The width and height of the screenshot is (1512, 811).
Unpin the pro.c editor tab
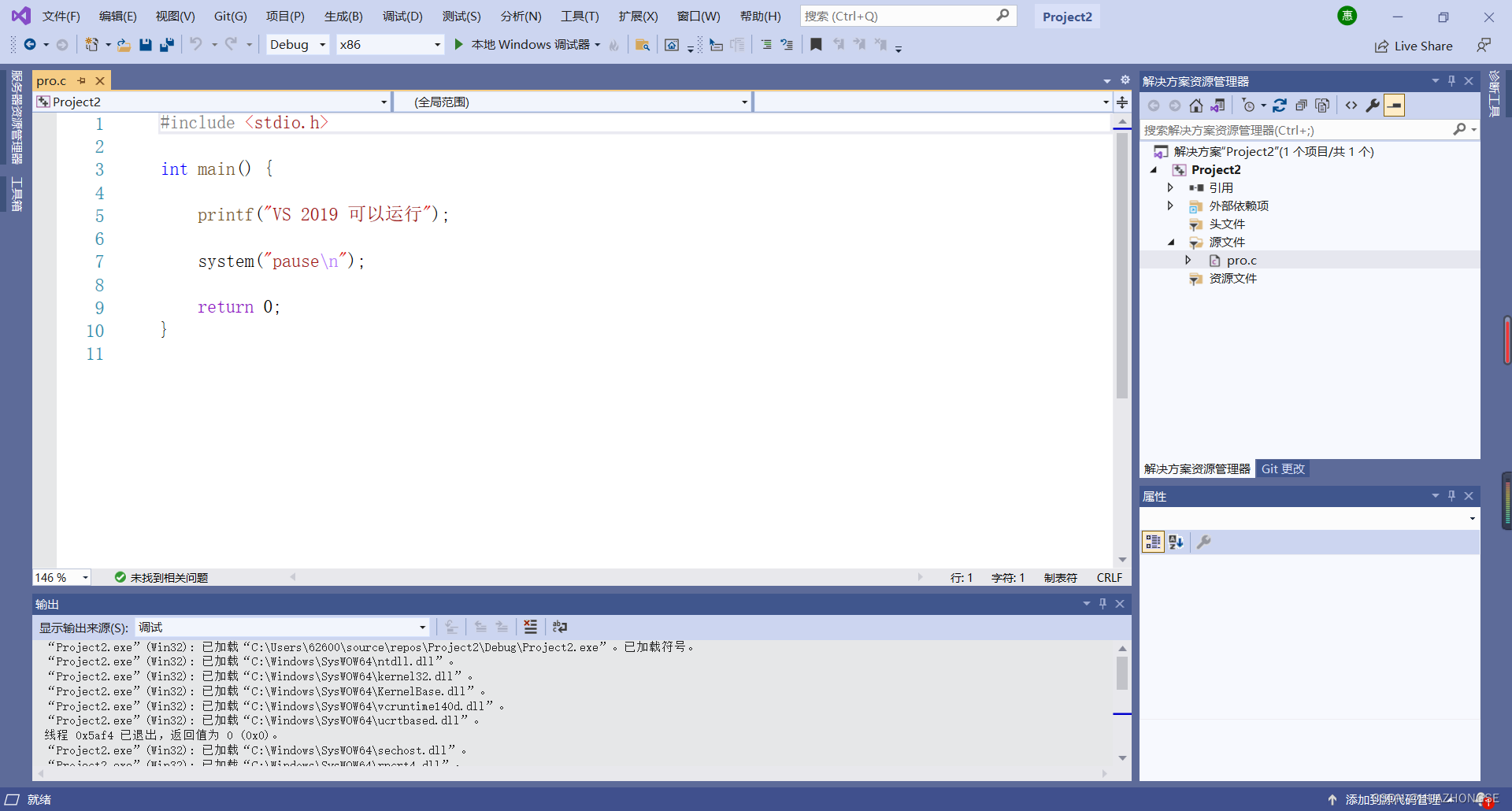[x=81, y=80]
